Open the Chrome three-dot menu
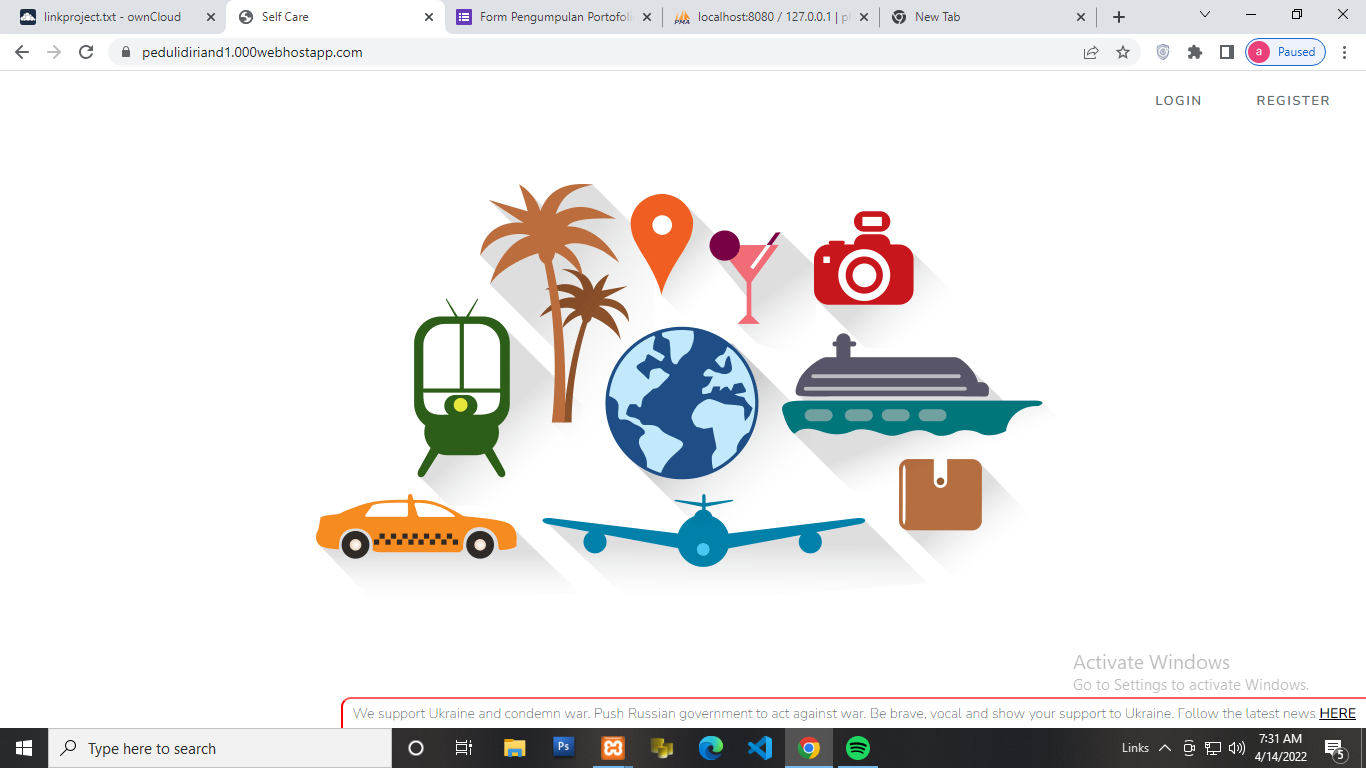Screen dimensions: 1366x768 click(1344, 52)
